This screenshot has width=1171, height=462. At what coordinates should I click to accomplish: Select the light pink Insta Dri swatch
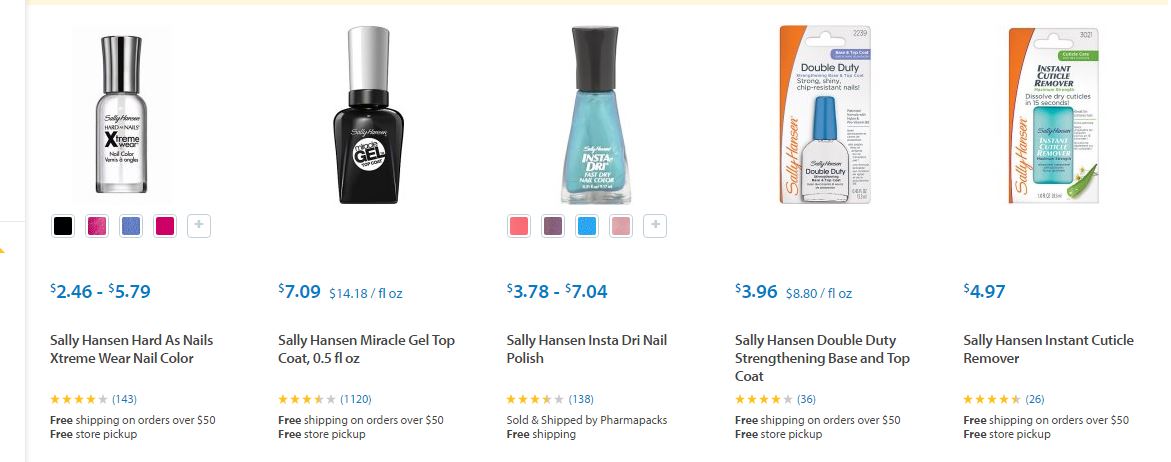(x=621, y=226)
